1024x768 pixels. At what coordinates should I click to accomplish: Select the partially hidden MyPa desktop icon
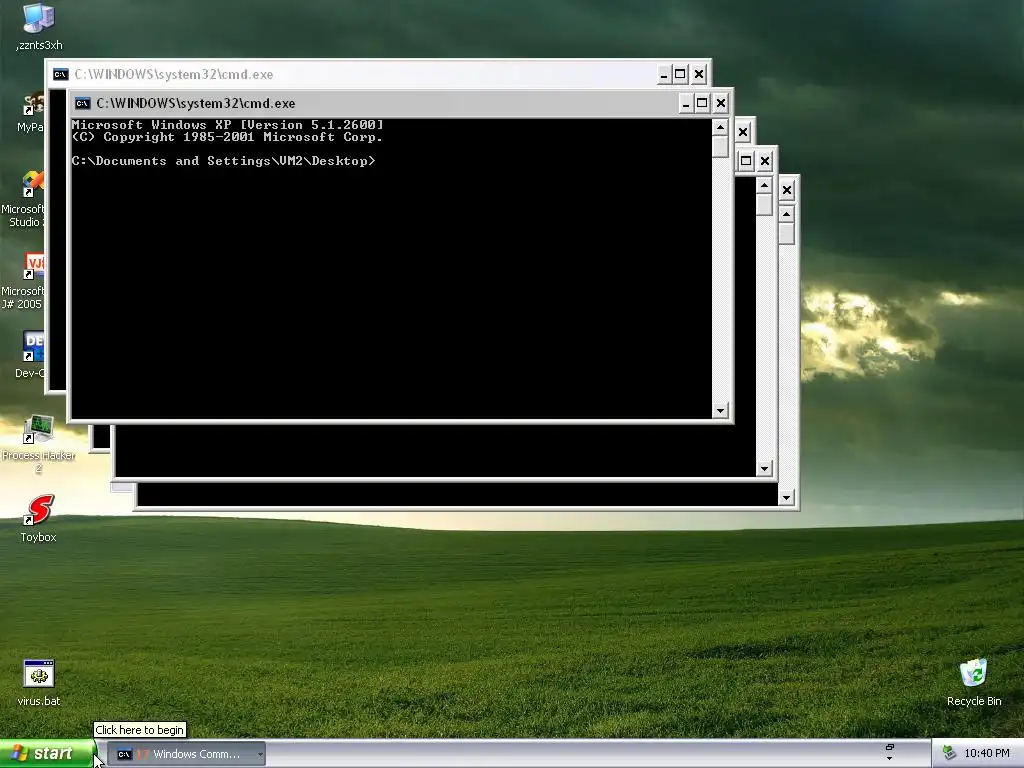click(x=30, y=112)
